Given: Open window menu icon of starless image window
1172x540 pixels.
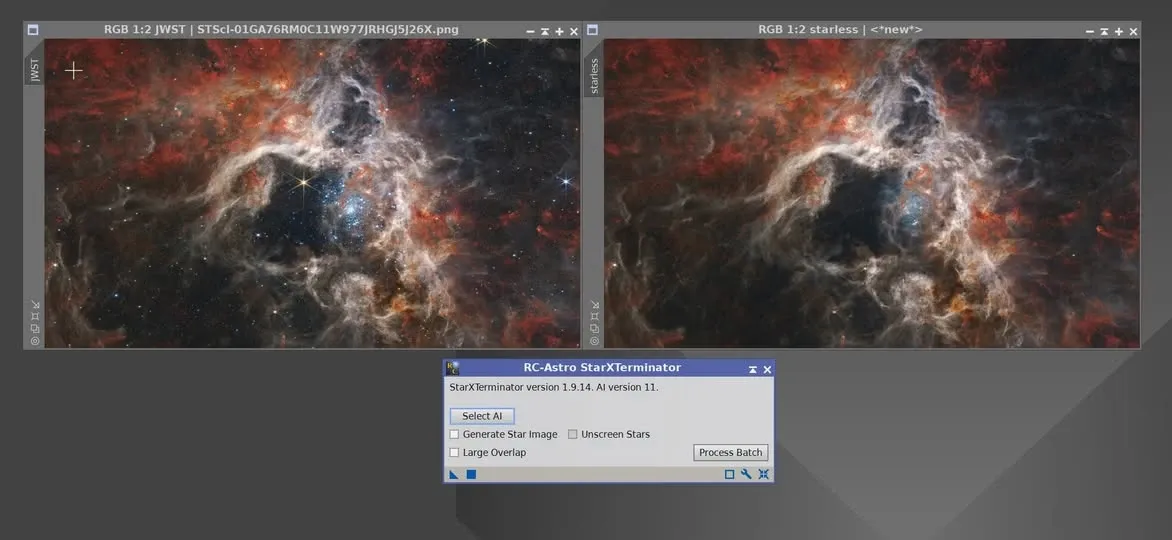Looking at the screenshot, I should point(592,30).
